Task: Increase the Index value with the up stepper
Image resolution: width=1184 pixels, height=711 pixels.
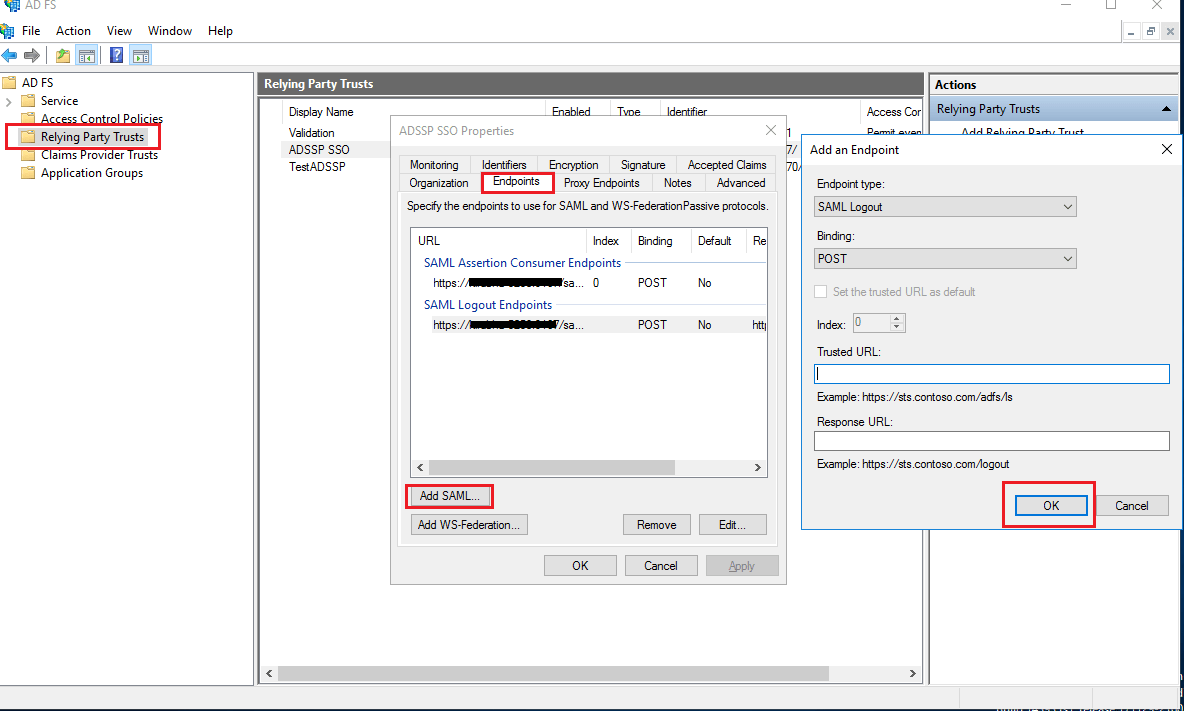Action: (x=897, y=318)
